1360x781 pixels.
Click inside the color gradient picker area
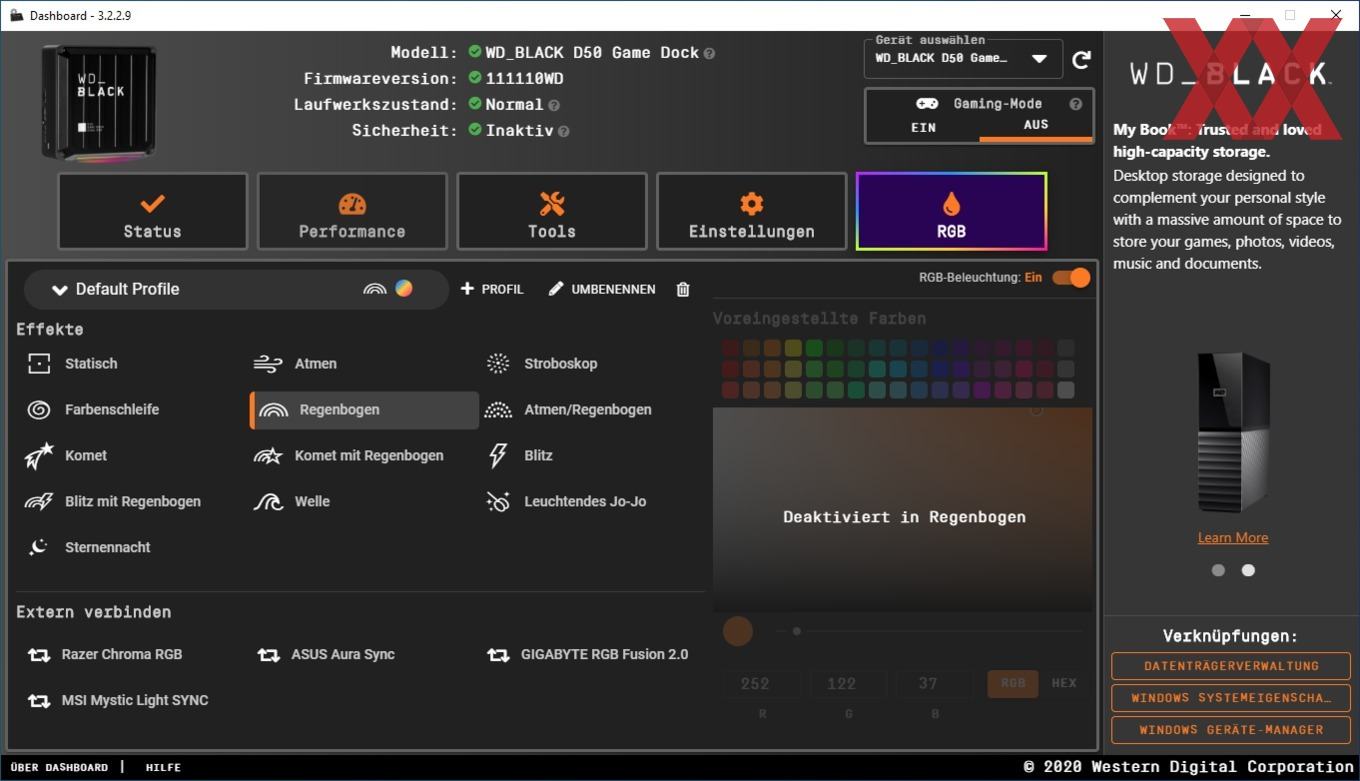coord(903,509)
